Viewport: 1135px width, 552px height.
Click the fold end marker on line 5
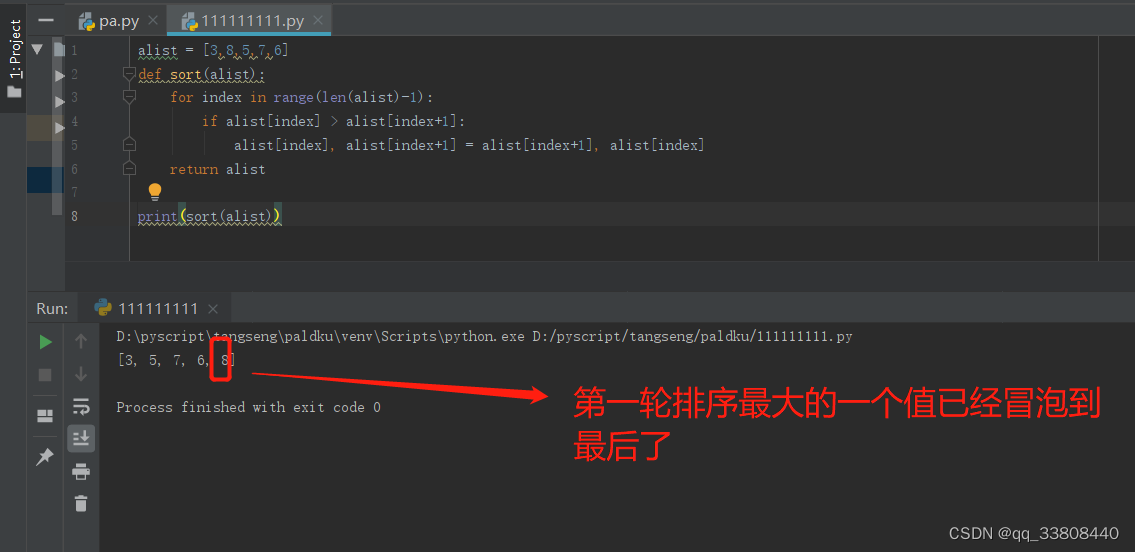coord(130,145)
